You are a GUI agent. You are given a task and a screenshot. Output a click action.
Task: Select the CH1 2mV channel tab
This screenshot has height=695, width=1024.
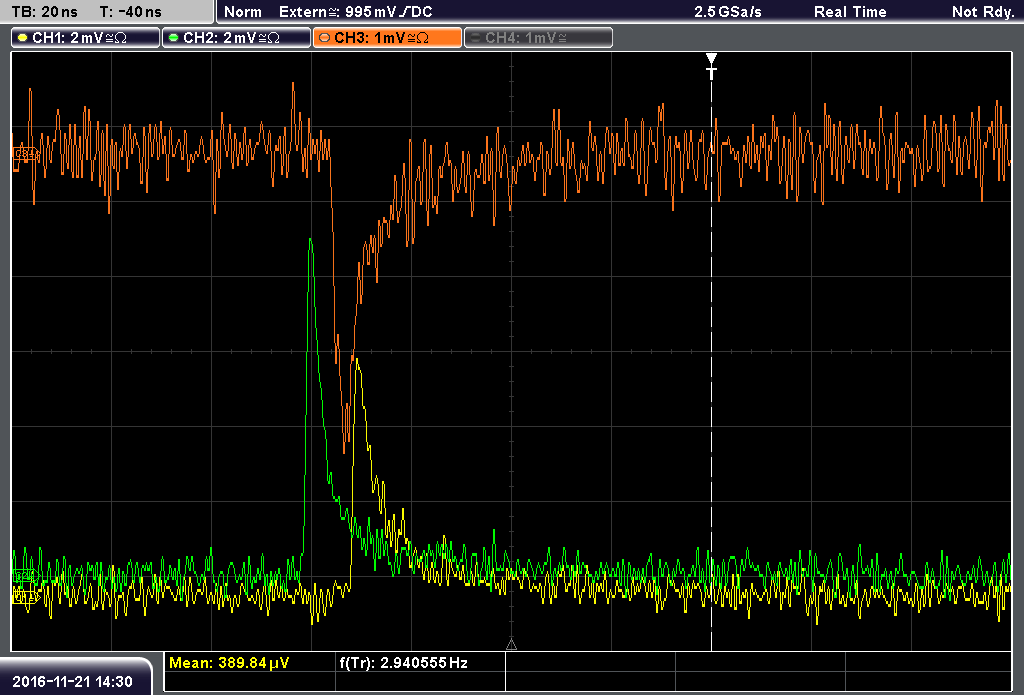(86, 37)
